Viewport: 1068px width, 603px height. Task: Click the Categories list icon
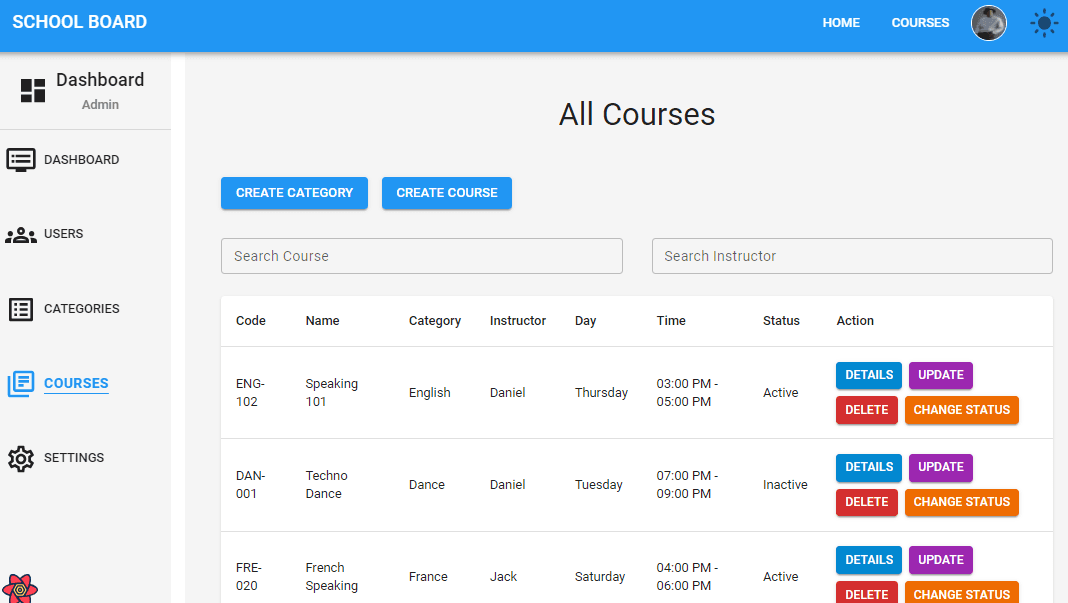pyautogui.click(x=21, y=309)
